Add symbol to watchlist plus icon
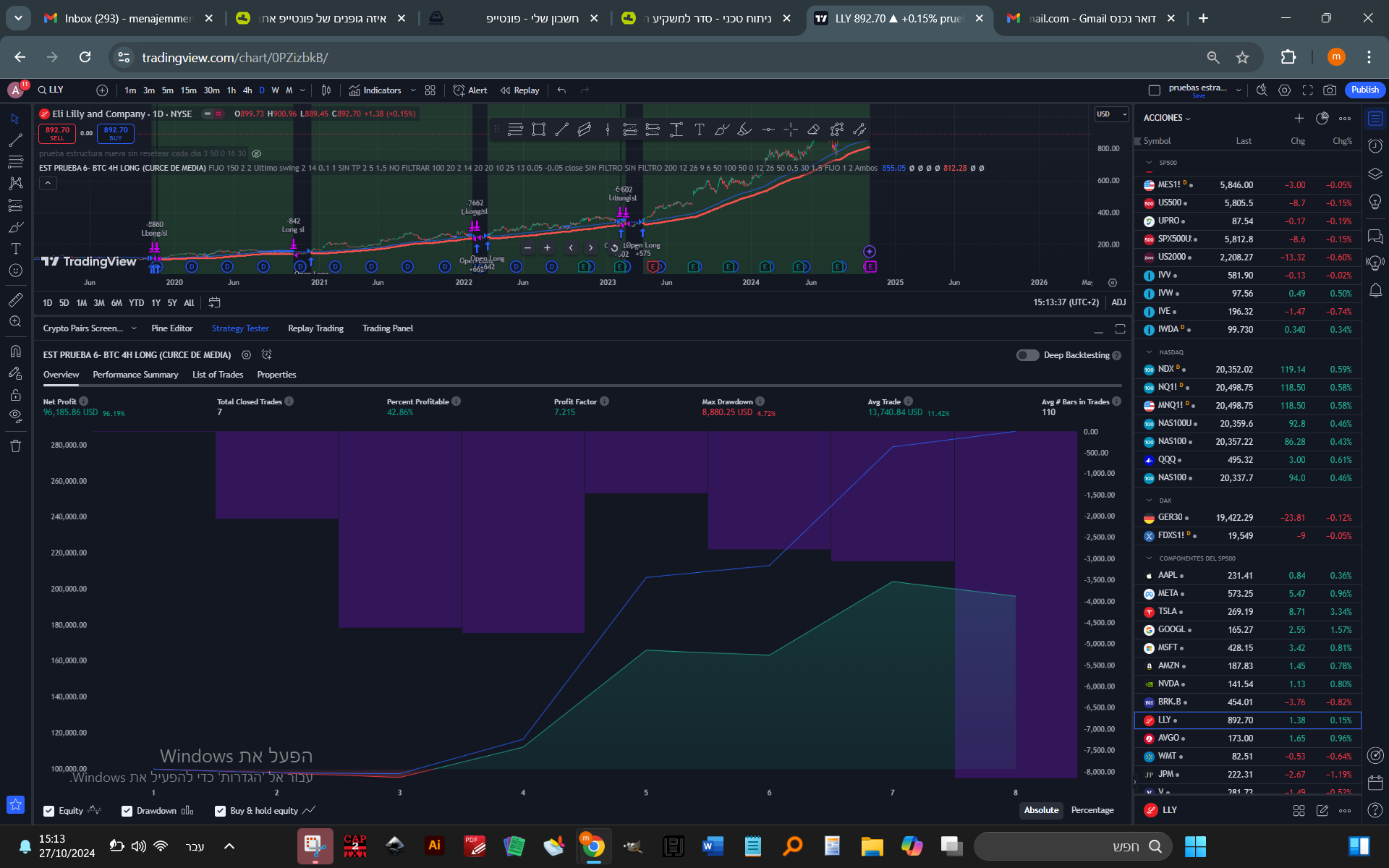 click(1299, 118)
